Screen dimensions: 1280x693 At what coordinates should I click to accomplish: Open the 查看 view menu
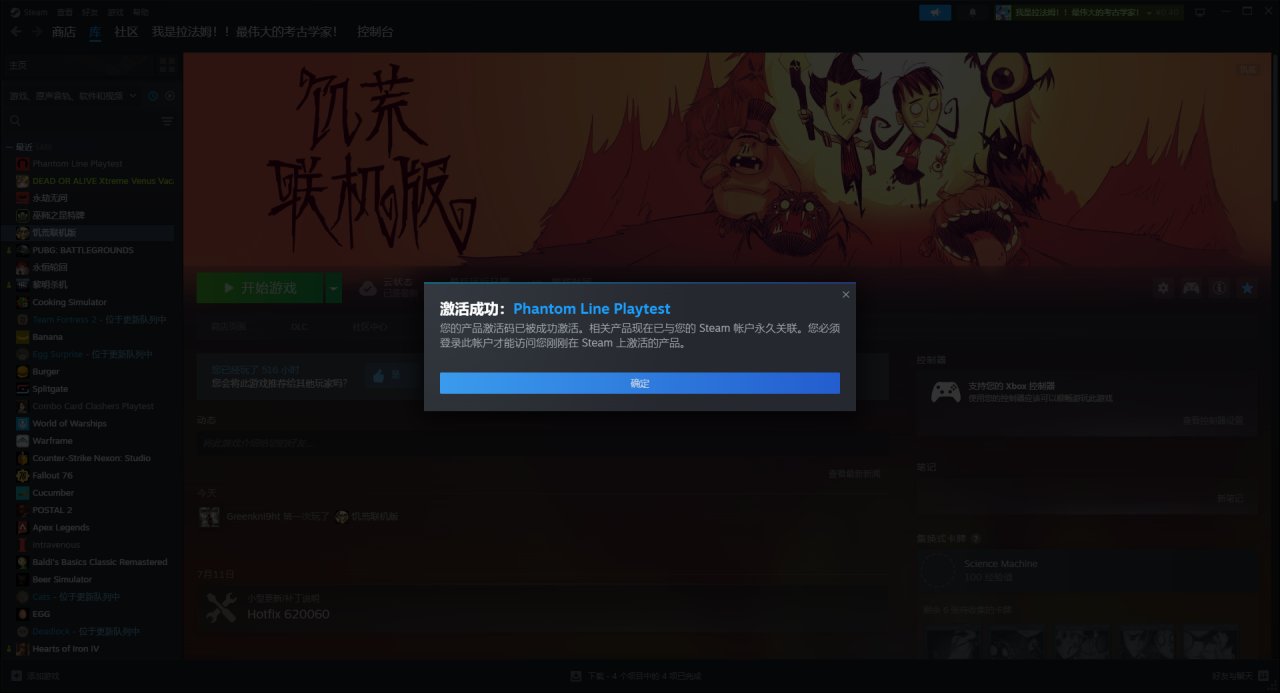click(65, 12)
